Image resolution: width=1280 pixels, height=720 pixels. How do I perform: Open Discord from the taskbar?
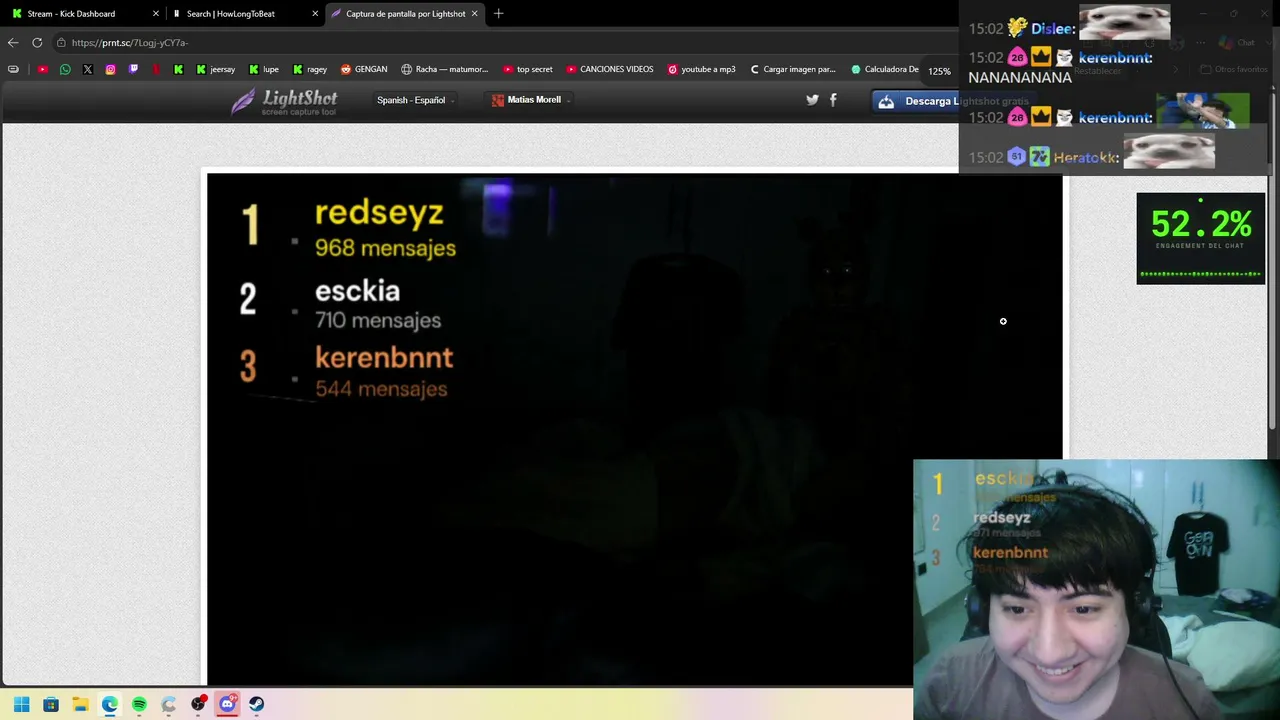[227, 704]
